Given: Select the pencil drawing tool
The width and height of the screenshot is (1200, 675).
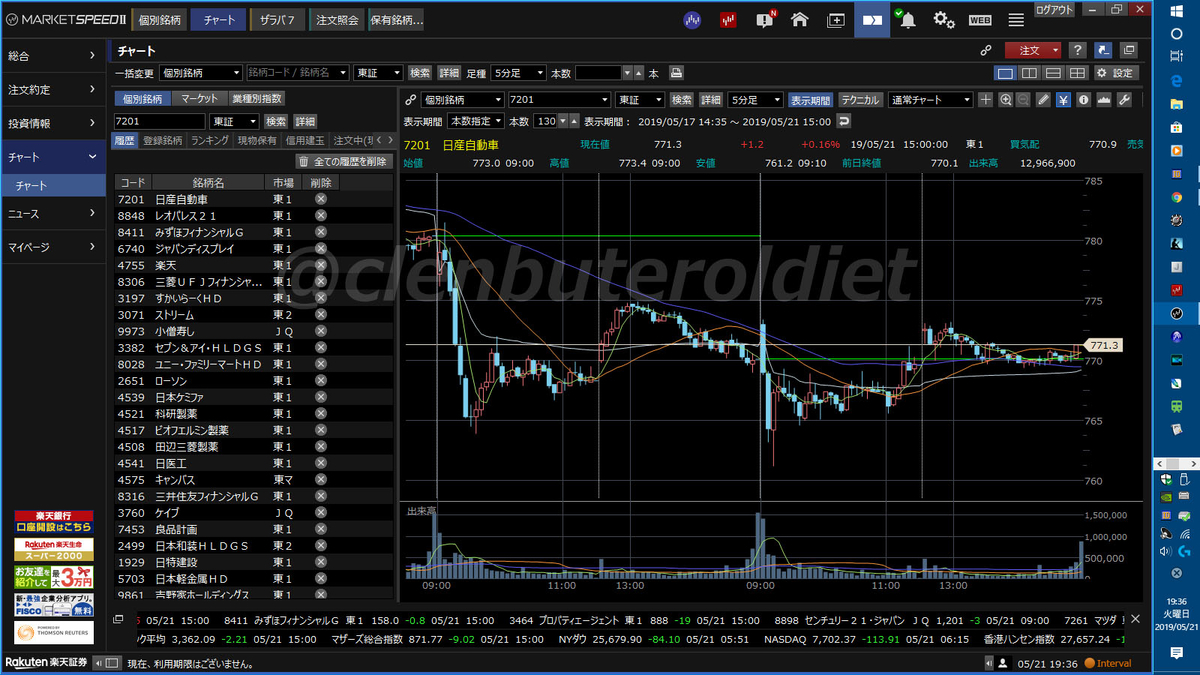Looking at the screenshot, I should (x=1044, y=100).
